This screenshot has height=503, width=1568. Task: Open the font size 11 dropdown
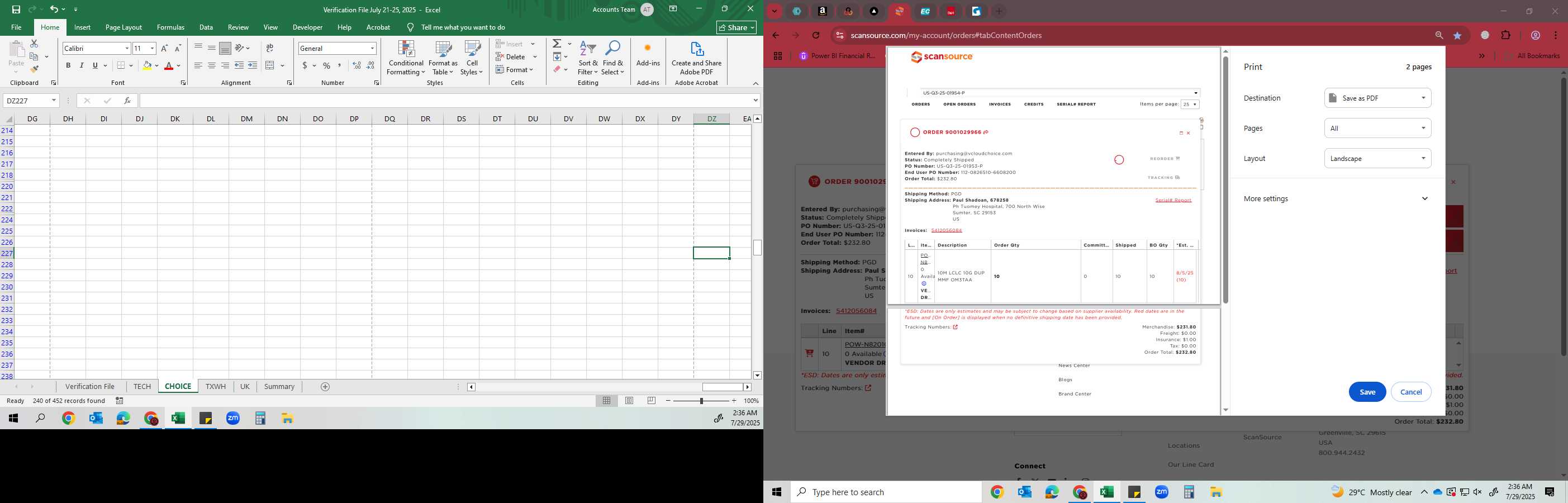pyautogui.click(x=152, y=48)
